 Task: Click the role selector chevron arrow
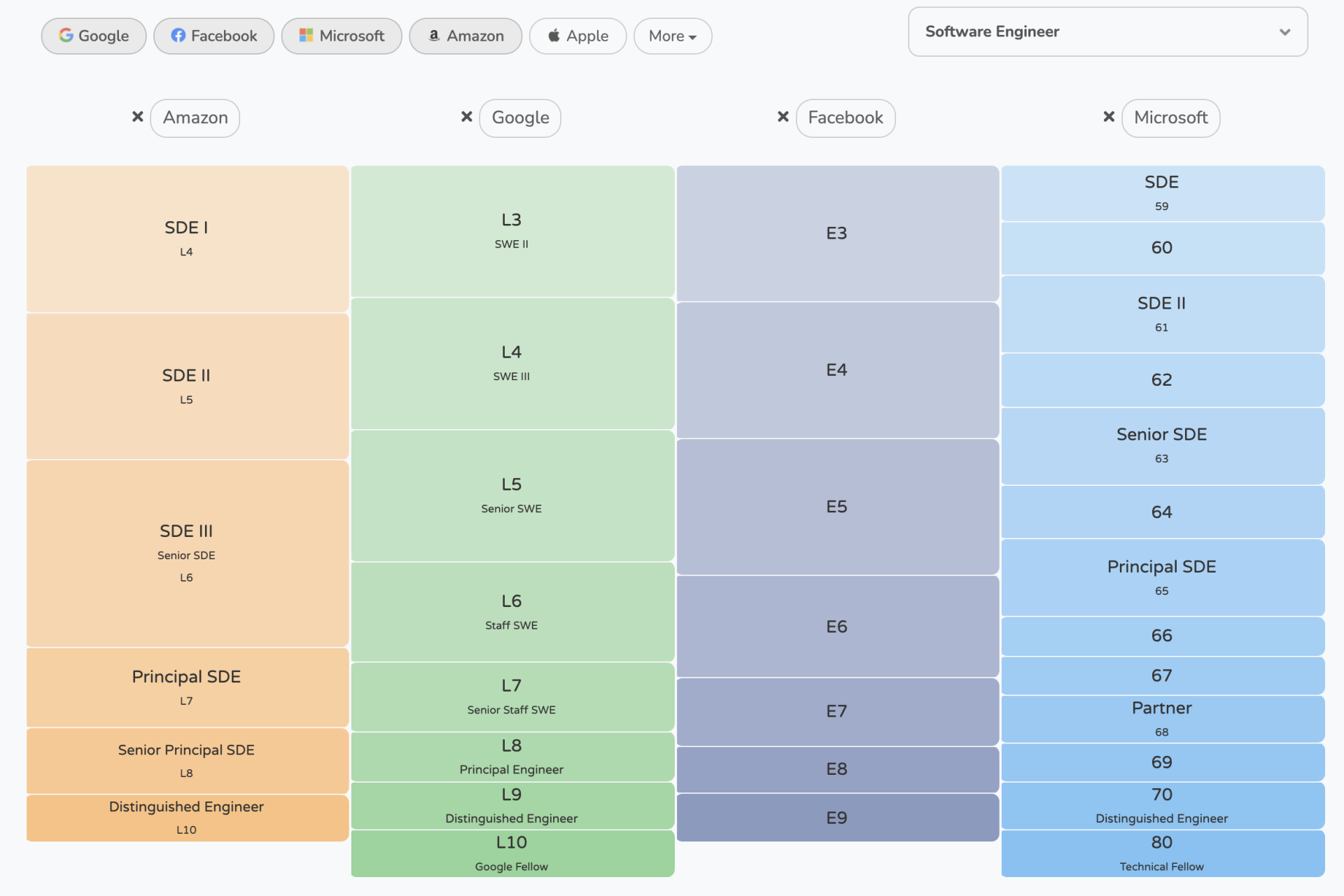click(x=1284, y=32)
